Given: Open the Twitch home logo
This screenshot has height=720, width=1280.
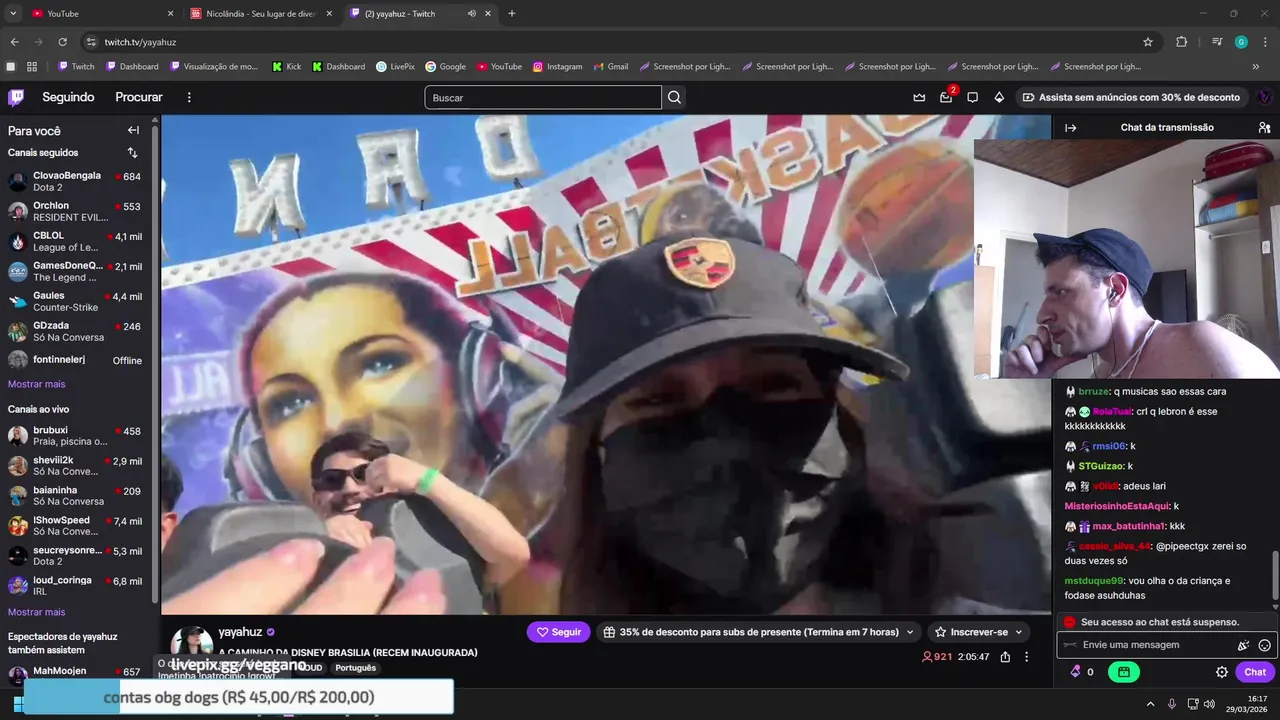Looking at the screenshot, I should pos(16,97).
